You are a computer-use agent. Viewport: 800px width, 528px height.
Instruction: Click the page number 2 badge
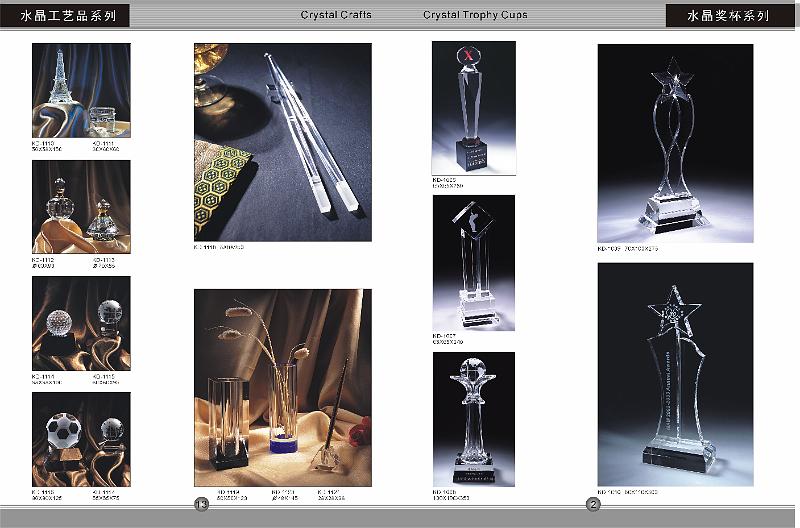click(593, 505)
